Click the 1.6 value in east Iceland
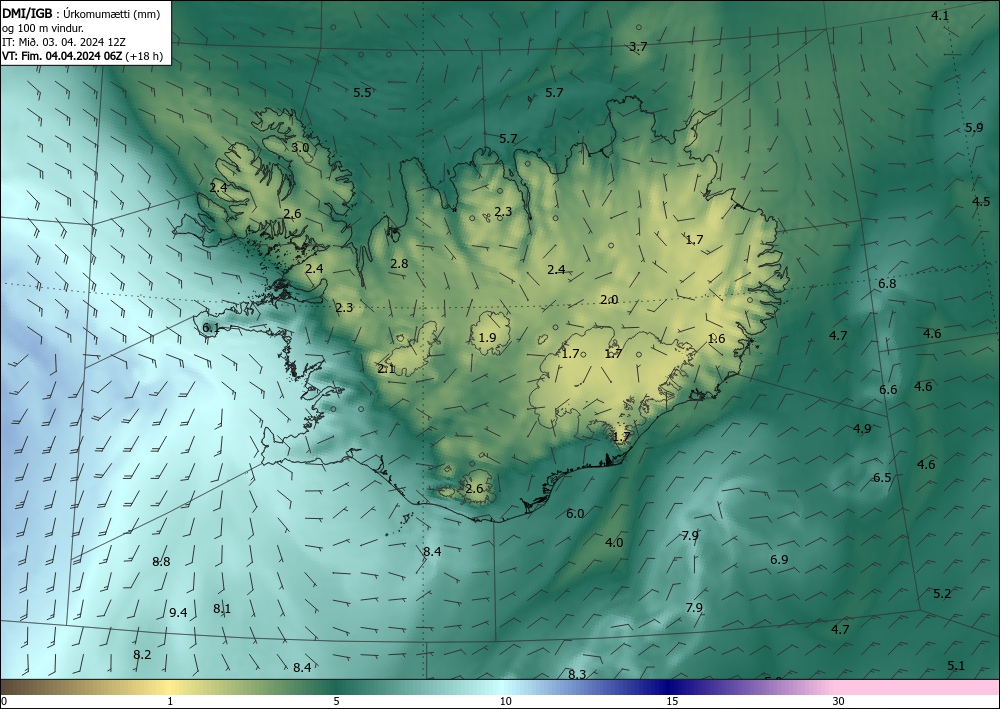 716,339
